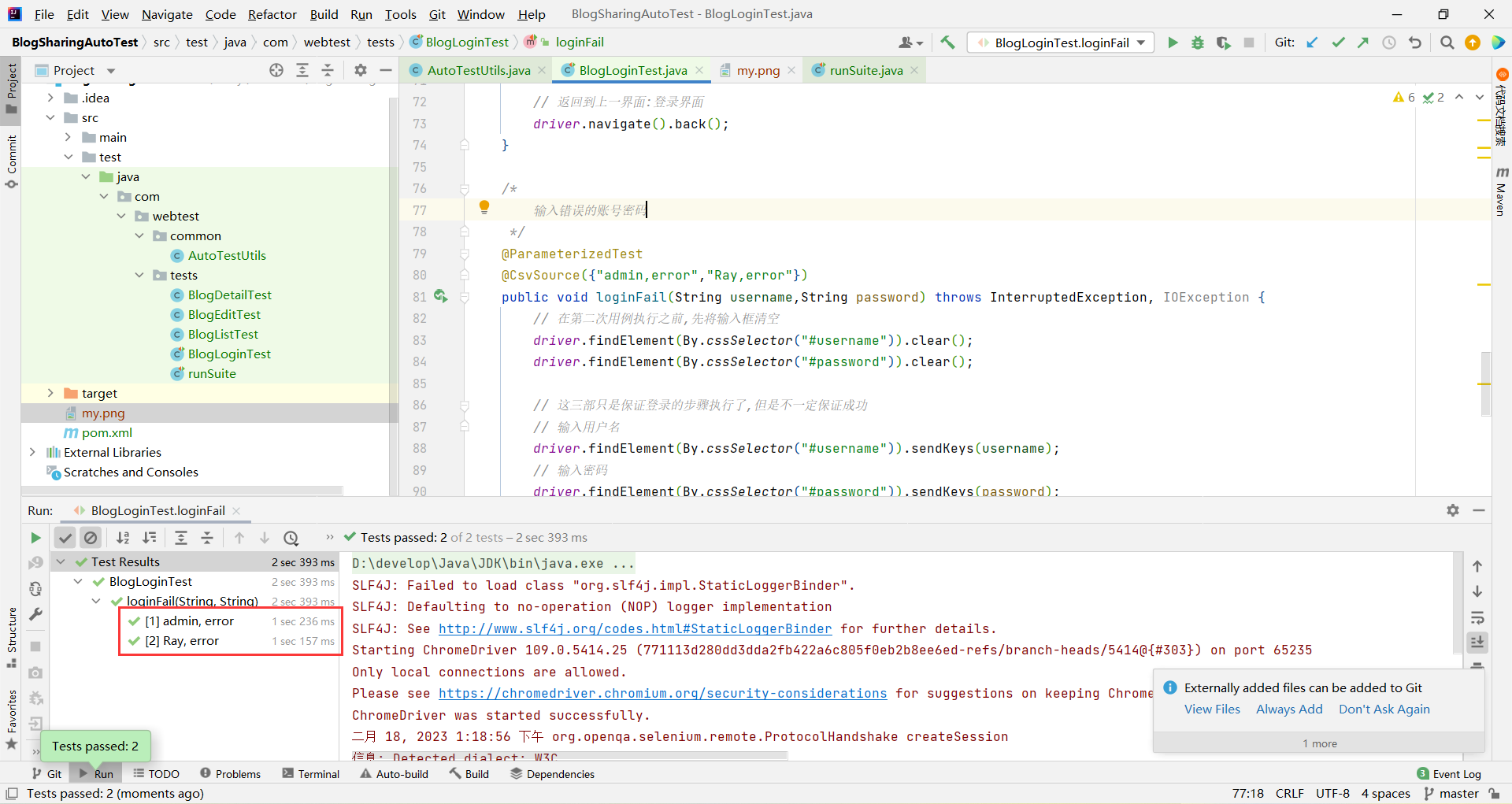Viewport: 1512px width, 804px height.
Task: Collapse the webtest package
Action: tap(121, 216)
